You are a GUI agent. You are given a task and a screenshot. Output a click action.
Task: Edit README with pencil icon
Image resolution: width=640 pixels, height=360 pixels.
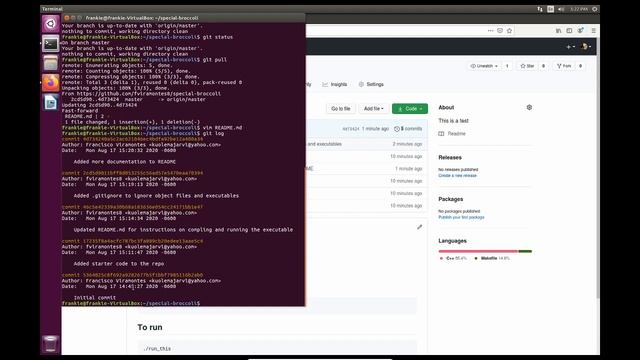419,227
